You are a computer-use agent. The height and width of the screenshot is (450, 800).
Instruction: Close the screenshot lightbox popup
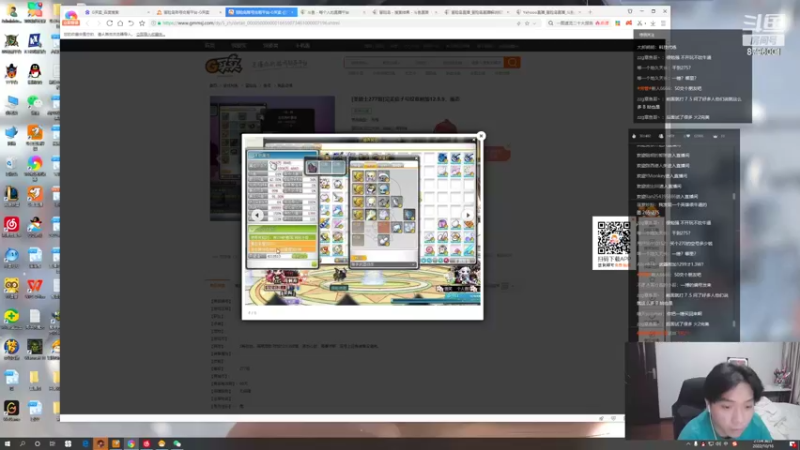coord(481,136)
